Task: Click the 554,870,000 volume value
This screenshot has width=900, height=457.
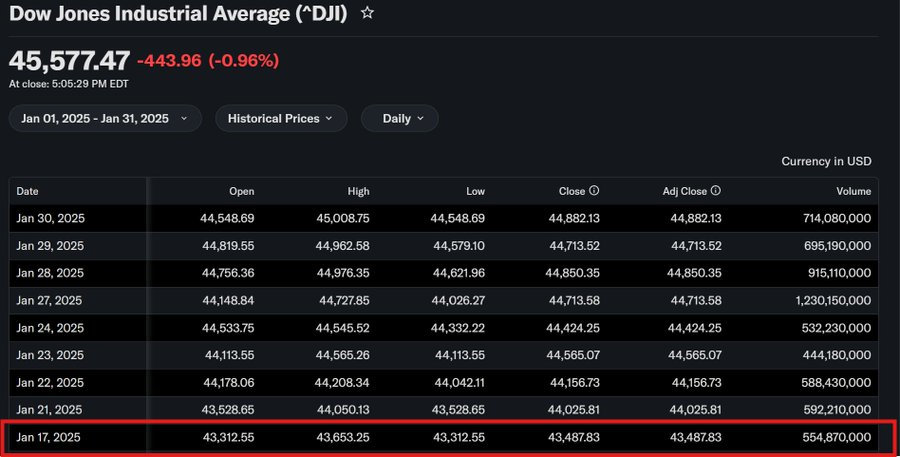Action: (x=837, y=437)
